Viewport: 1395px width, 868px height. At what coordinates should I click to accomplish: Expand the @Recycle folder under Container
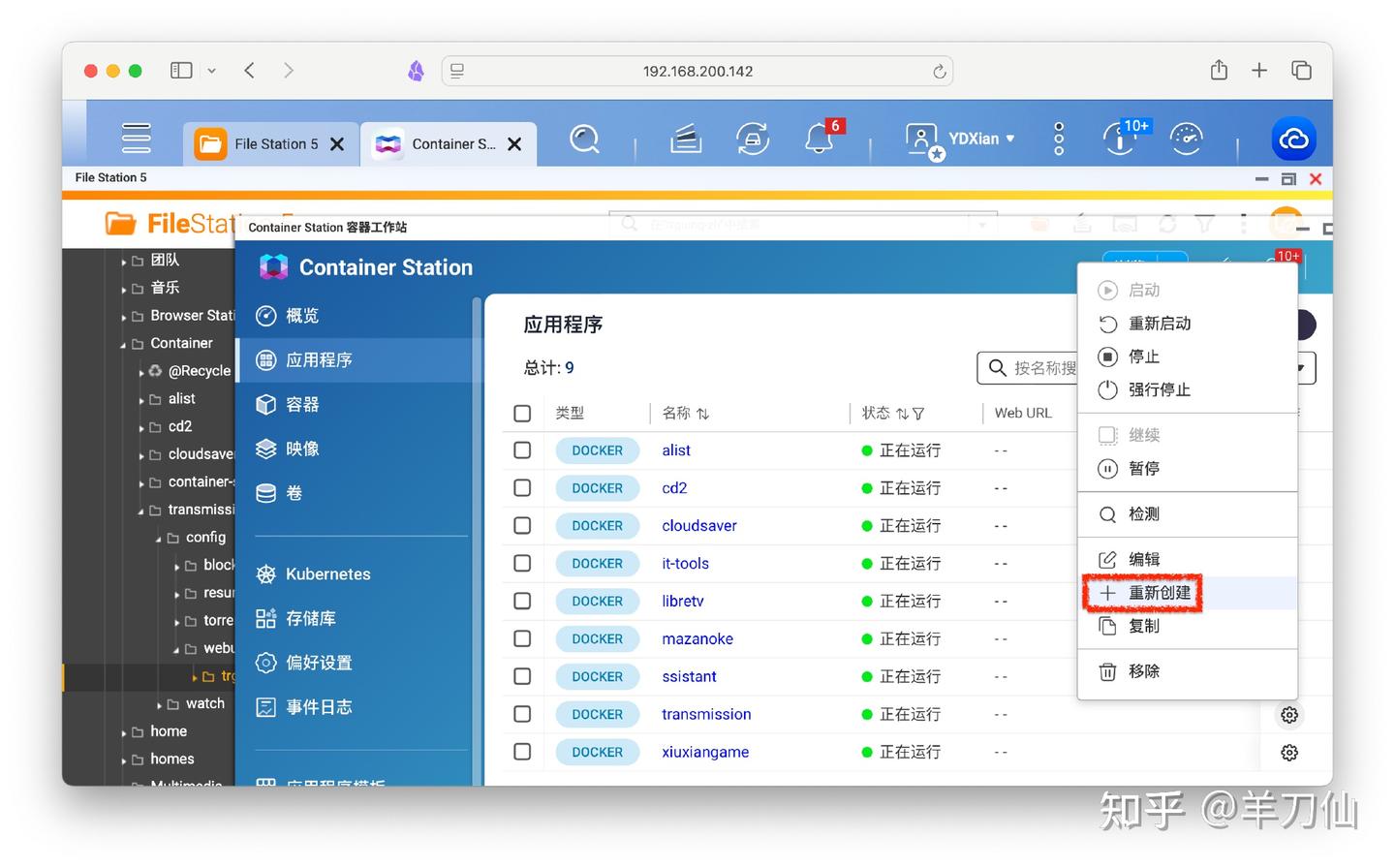[141, 370]
